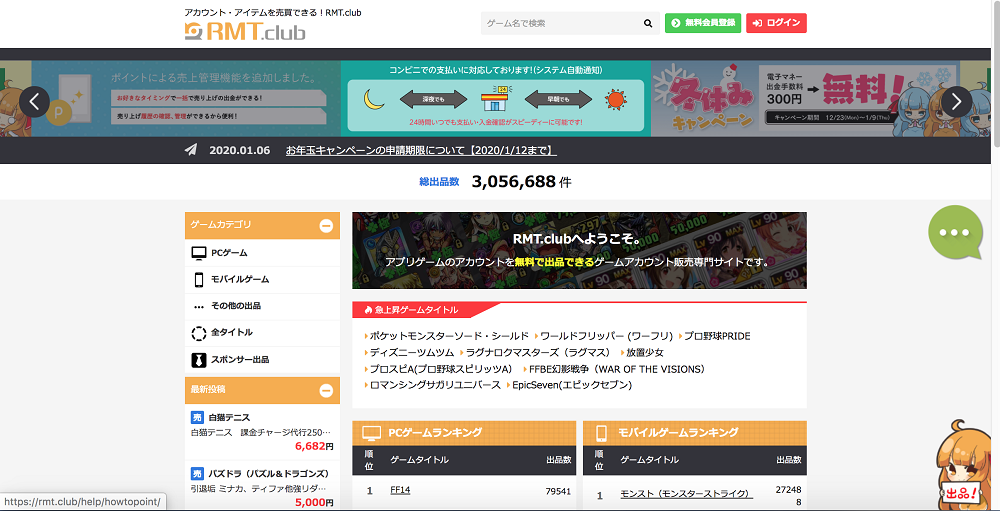1000x511 pixels.
Task: Click the 5,000円 price
Action: coord(314,502)
